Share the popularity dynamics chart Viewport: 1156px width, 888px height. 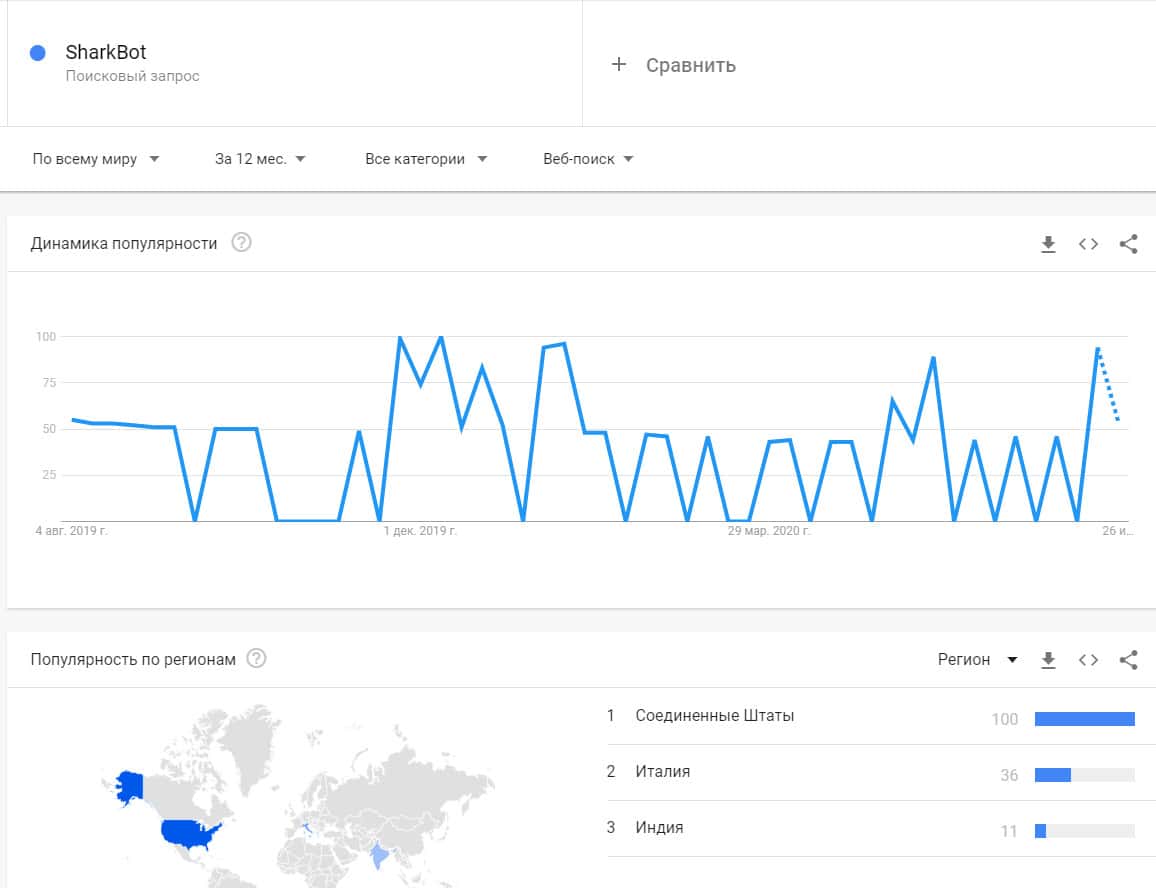coord(1128,244)
